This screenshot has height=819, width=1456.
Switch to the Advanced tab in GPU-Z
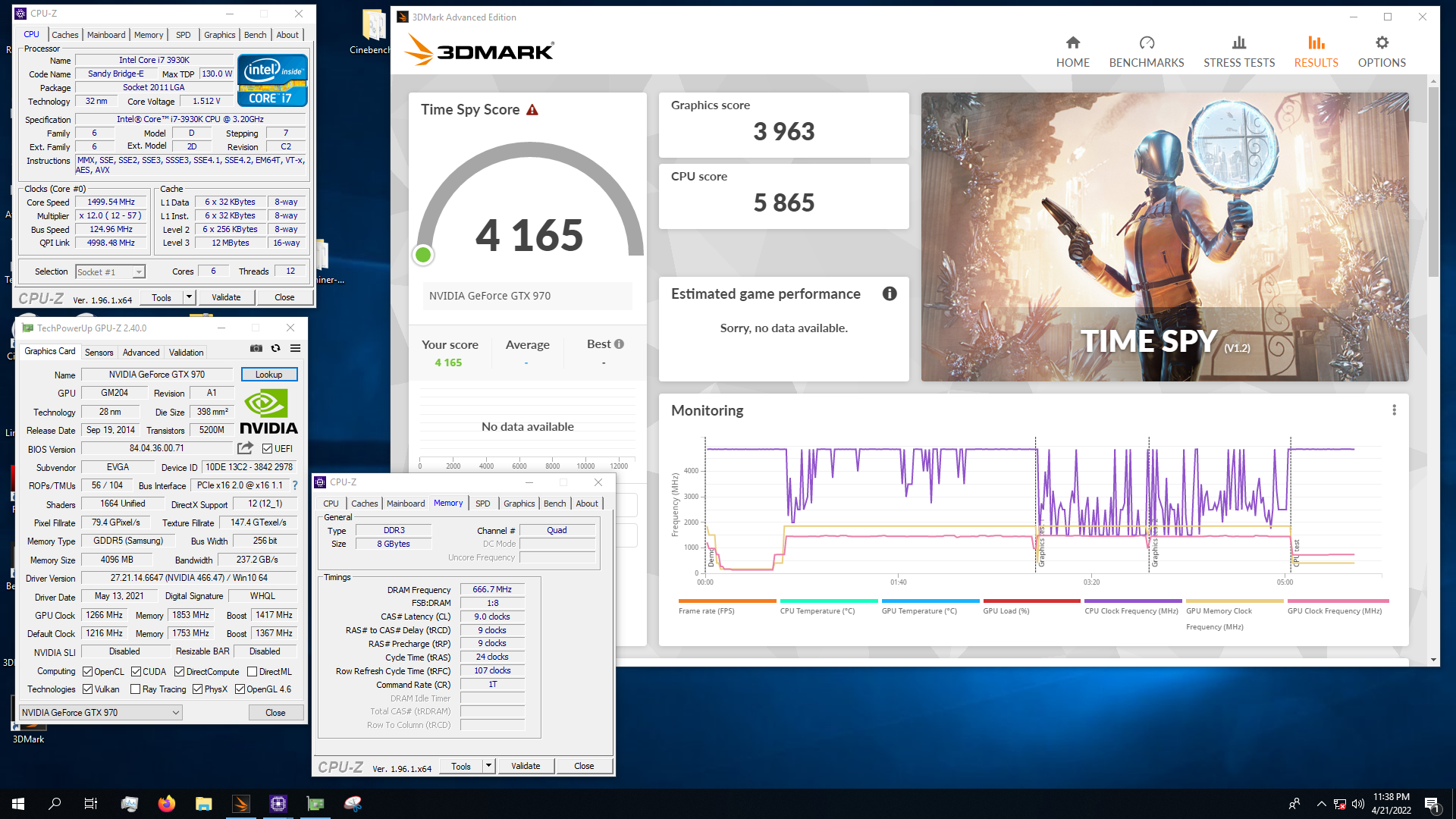[x=141, y=353]
